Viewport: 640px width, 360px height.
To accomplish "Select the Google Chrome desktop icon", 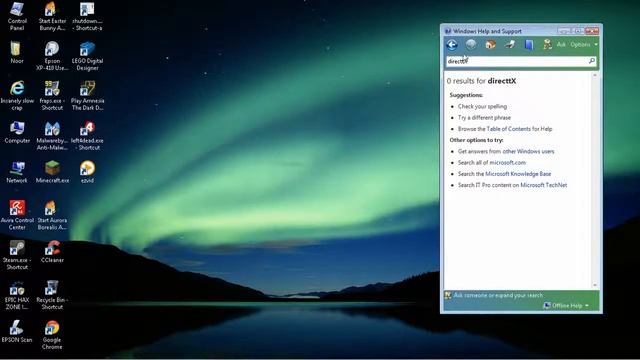I will point(52,335).
